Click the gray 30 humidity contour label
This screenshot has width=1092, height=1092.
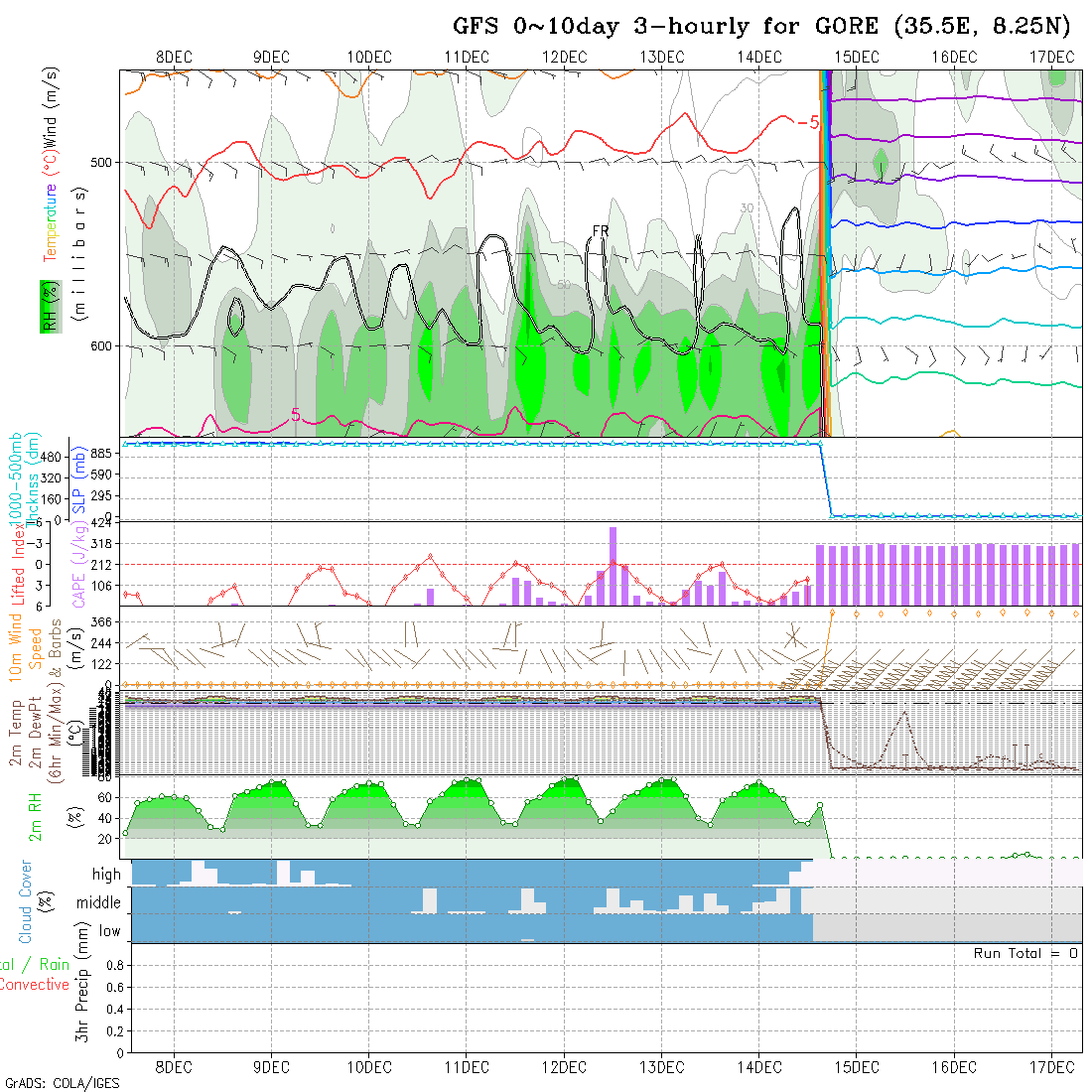747,207
